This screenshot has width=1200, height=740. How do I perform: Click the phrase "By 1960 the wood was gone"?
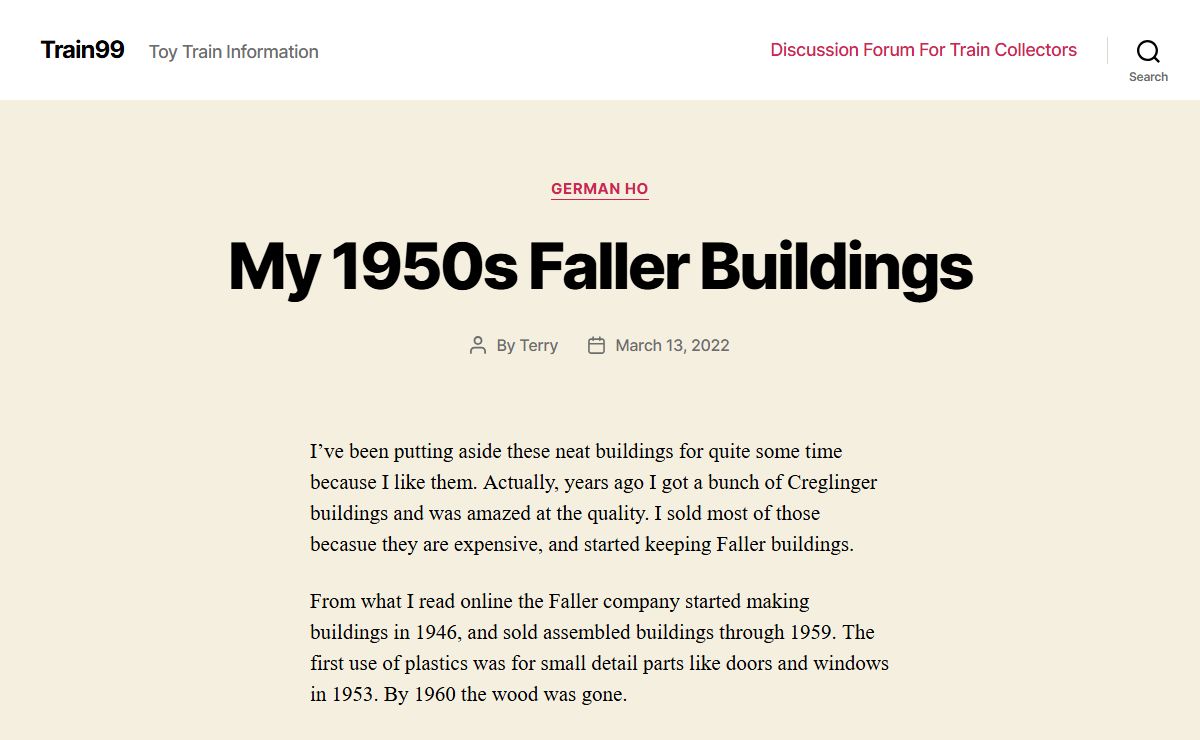click(505, 694)
